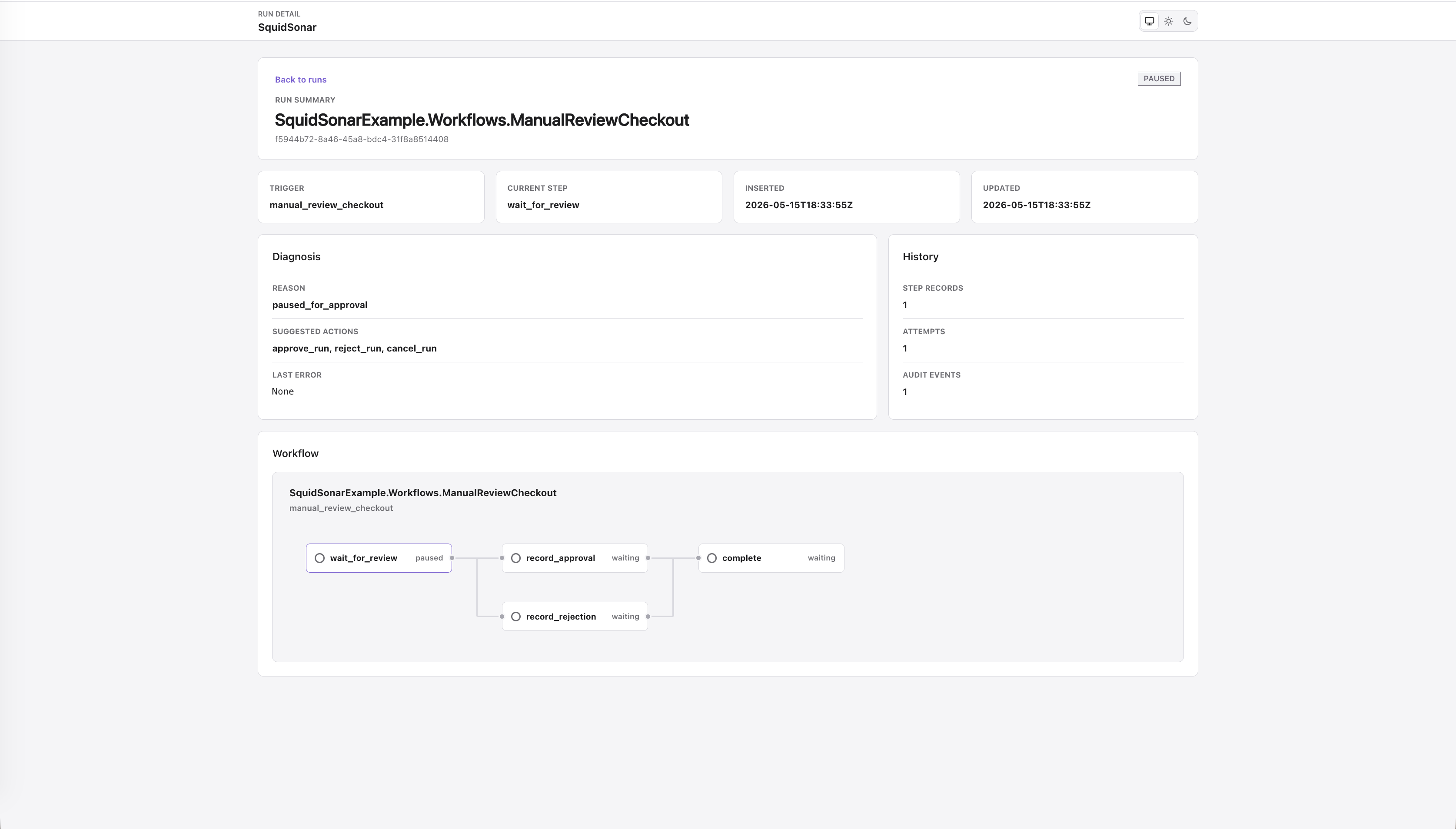The height and width of the screenshot is (829, 1456).
Task: Click paused label on wait_for_review node
Action: pos(429,558)
